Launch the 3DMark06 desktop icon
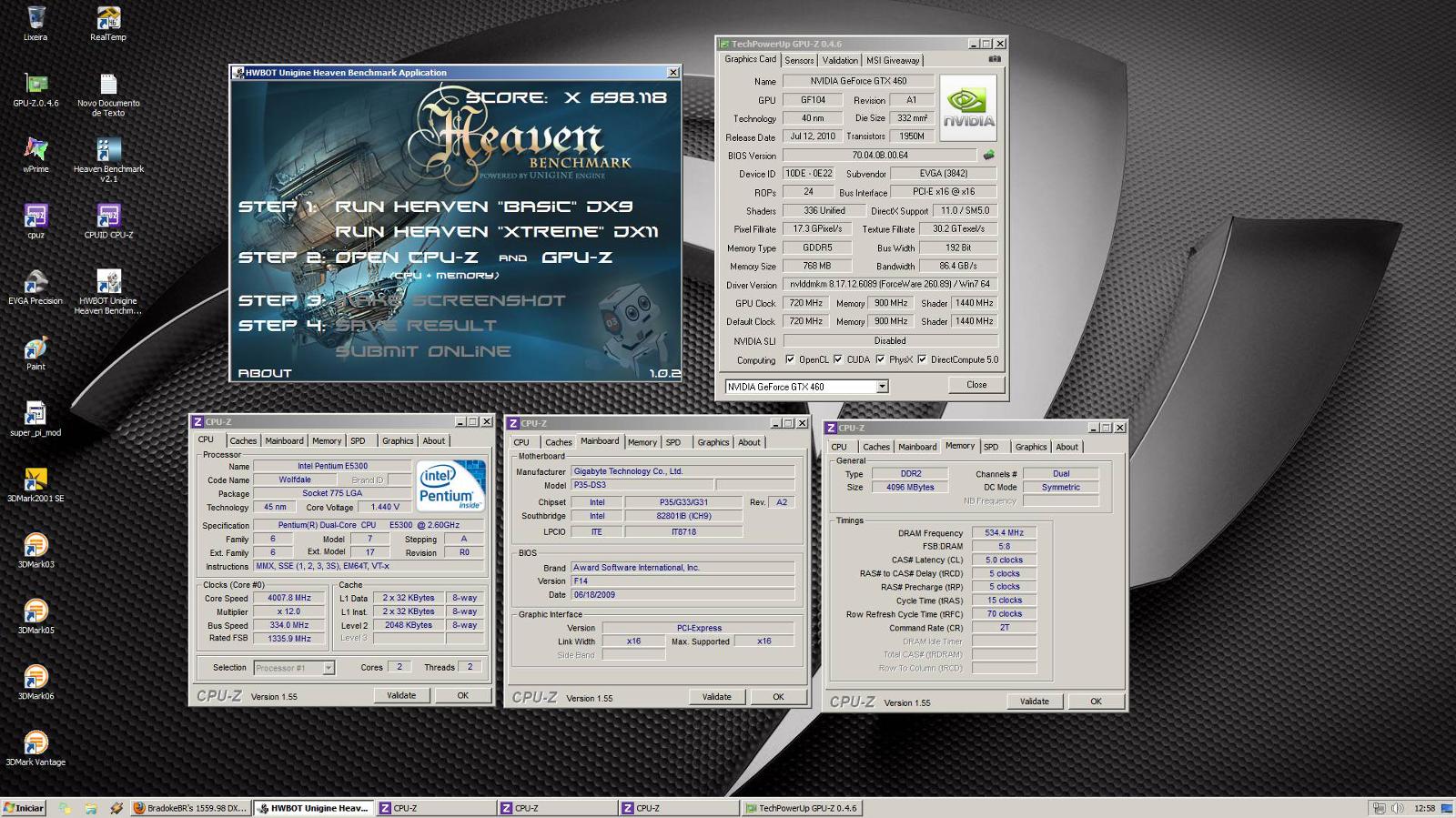This screenshot has height=818, width=1456. [x=35, y=682]
